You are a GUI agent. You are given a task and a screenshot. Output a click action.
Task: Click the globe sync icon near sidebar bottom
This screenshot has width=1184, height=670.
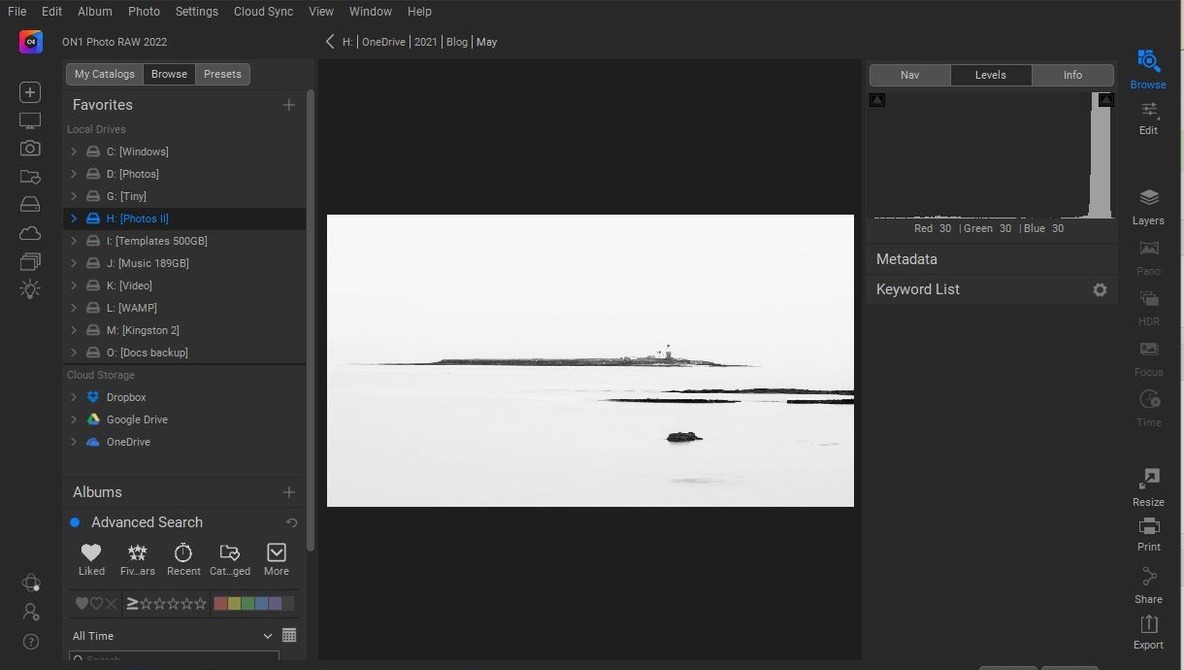(31, 583)
